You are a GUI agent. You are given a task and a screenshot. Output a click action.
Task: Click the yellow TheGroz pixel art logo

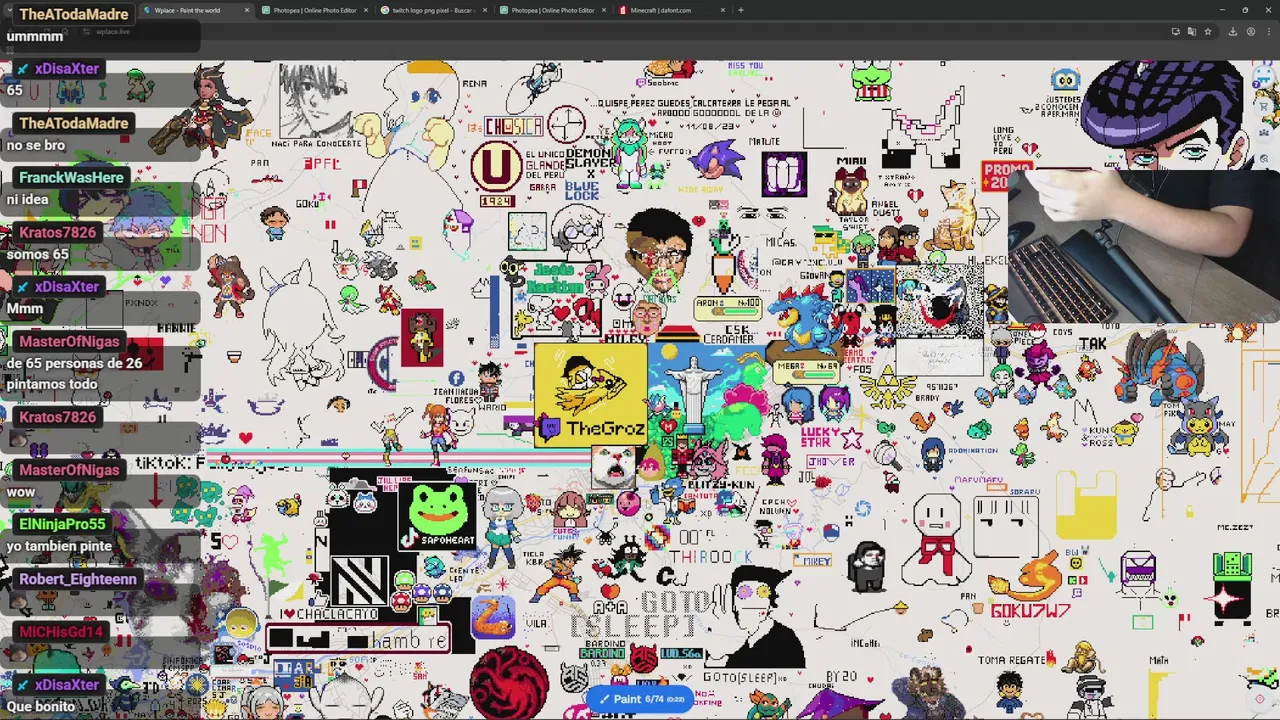click(x=591, y=395)
